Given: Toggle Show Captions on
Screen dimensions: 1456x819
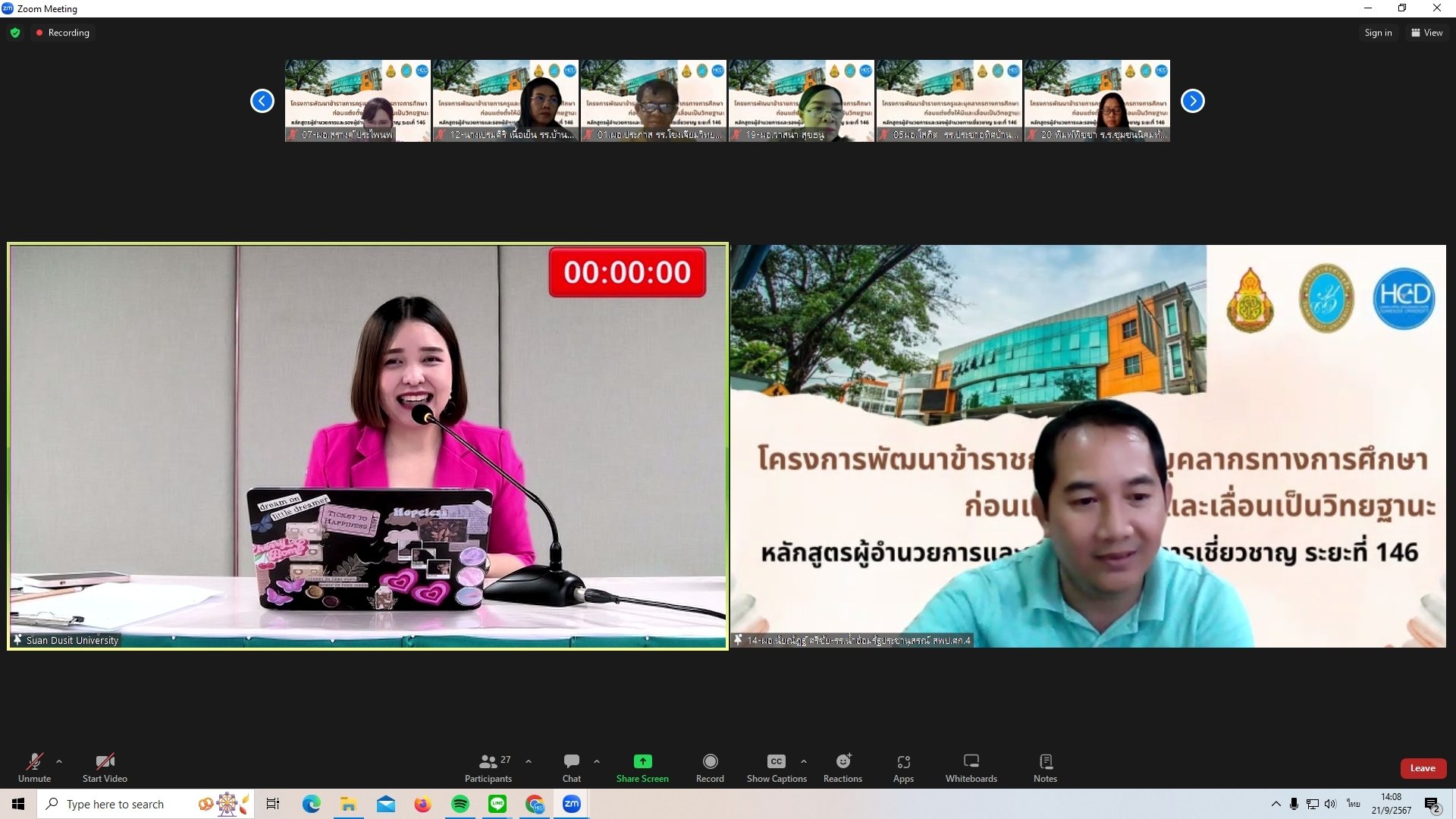Looking at the screenshot, I should 776,762.
